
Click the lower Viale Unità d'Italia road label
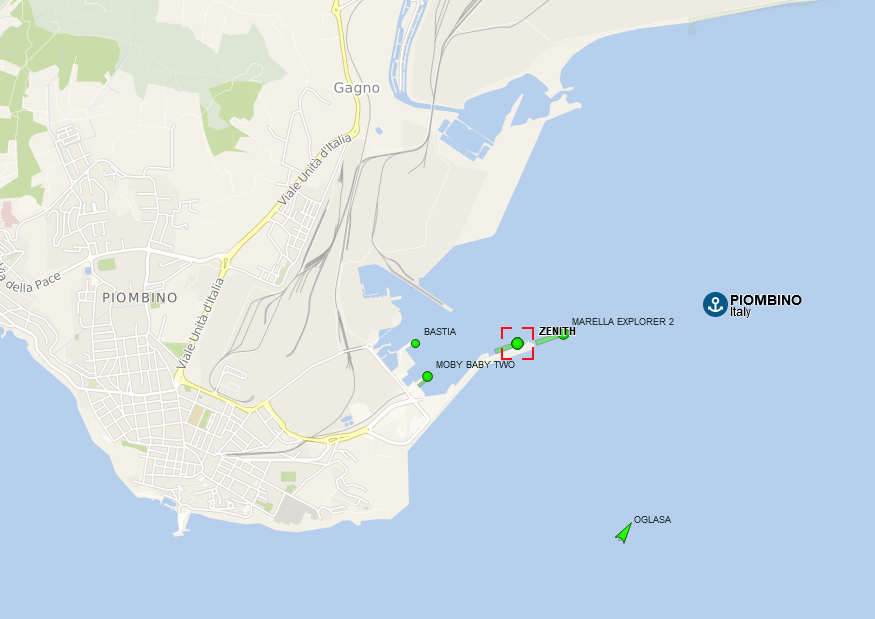(x=201, y=323)
